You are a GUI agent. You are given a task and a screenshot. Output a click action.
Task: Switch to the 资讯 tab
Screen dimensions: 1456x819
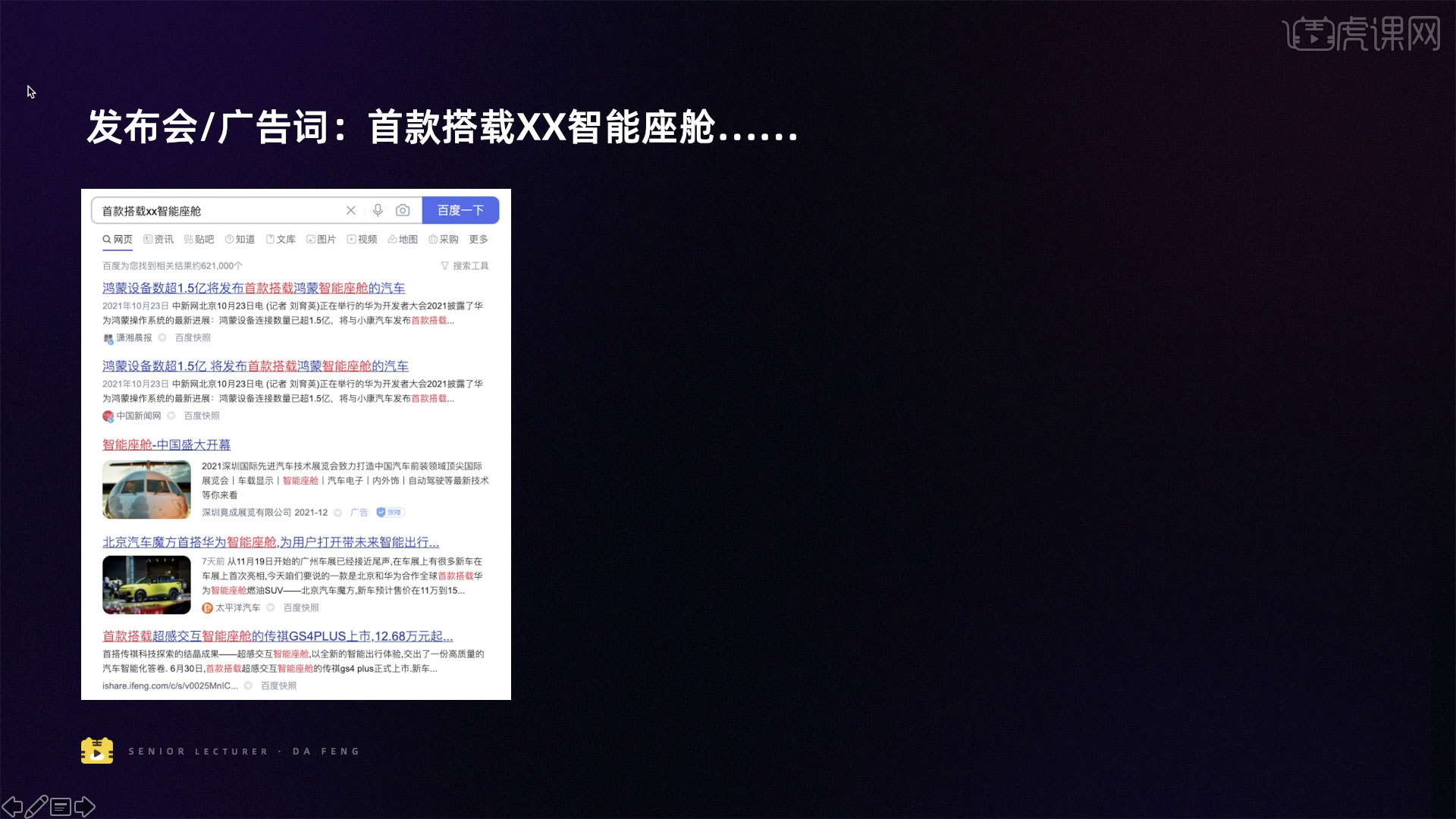click(158, 240)
